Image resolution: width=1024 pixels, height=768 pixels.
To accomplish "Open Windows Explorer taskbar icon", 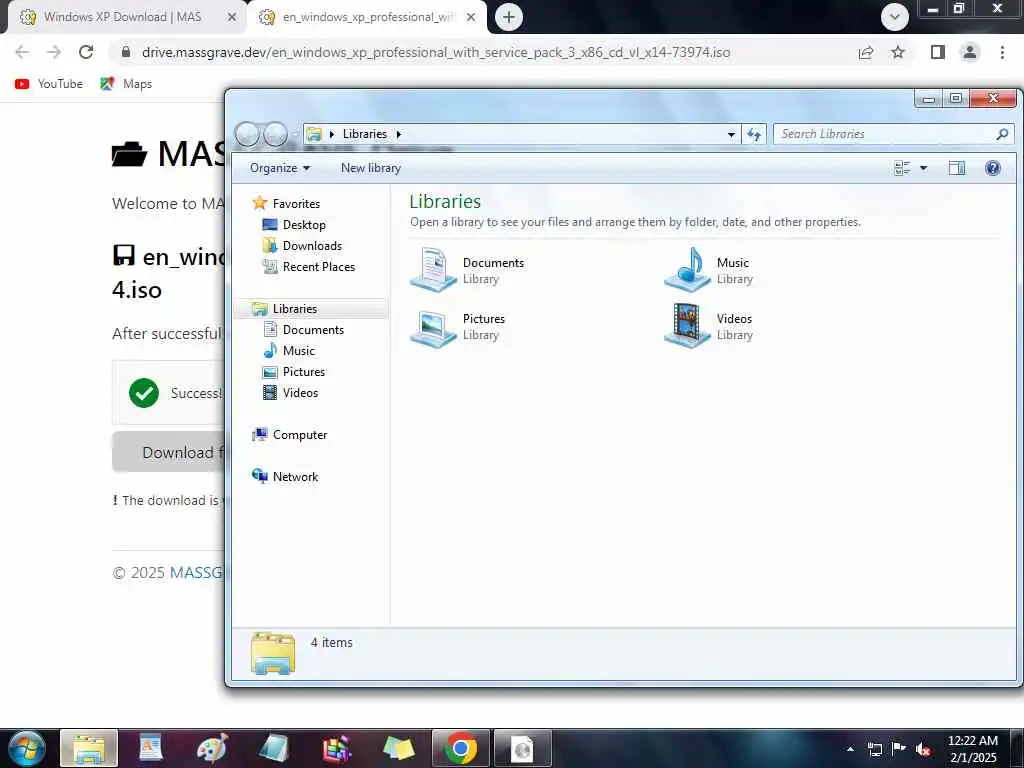I will 89,748.
